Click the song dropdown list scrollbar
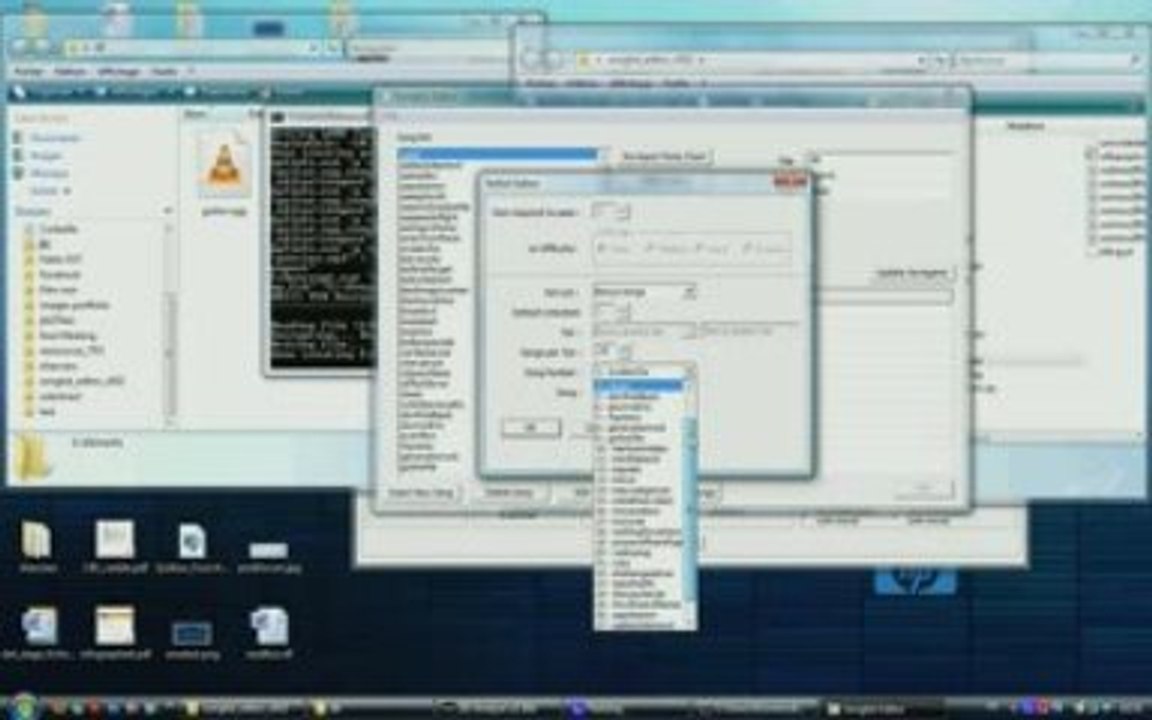The width and height of the screenshot is (1152, 720). (x=690, y=507)
